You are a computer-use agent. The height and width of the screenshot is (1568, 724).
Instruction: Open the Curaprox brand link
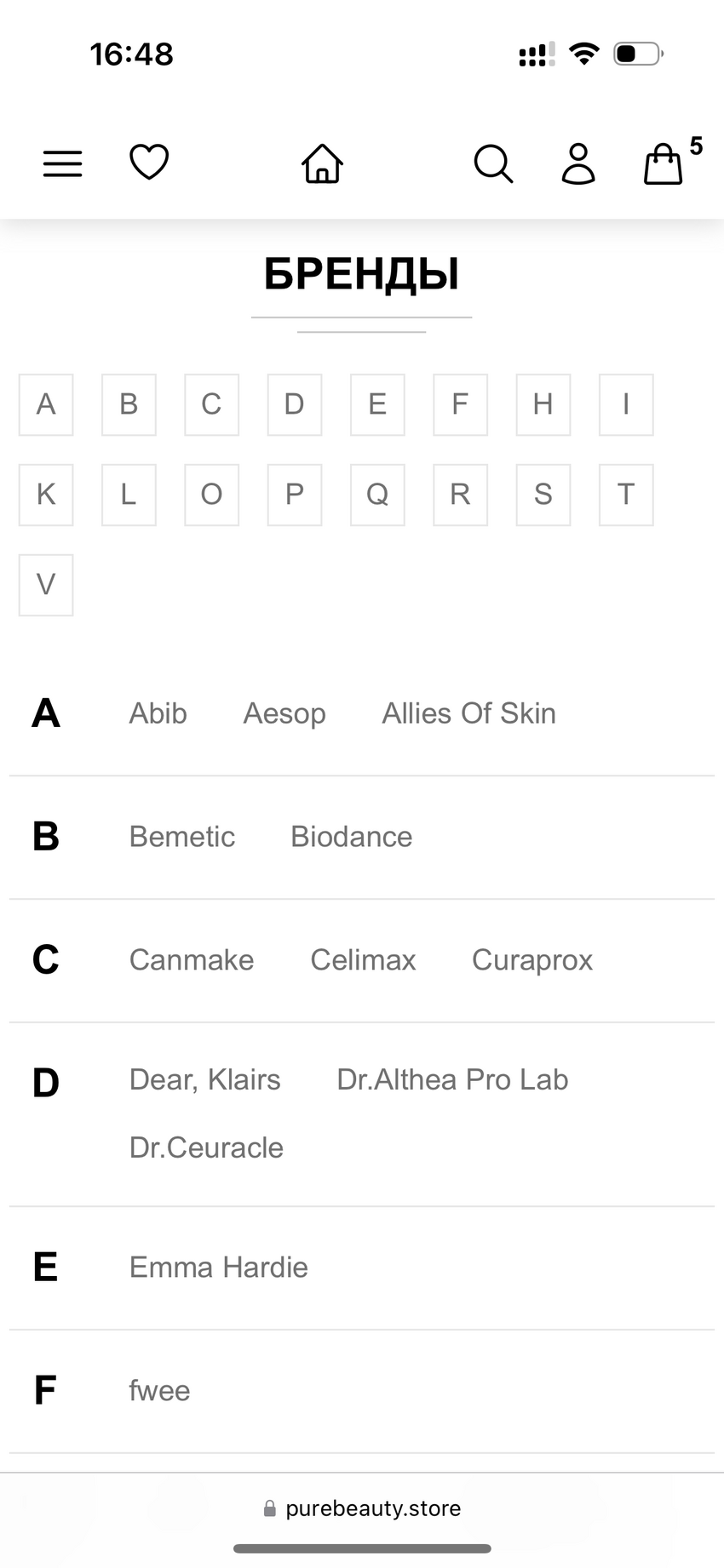click(x=532, y=960)
